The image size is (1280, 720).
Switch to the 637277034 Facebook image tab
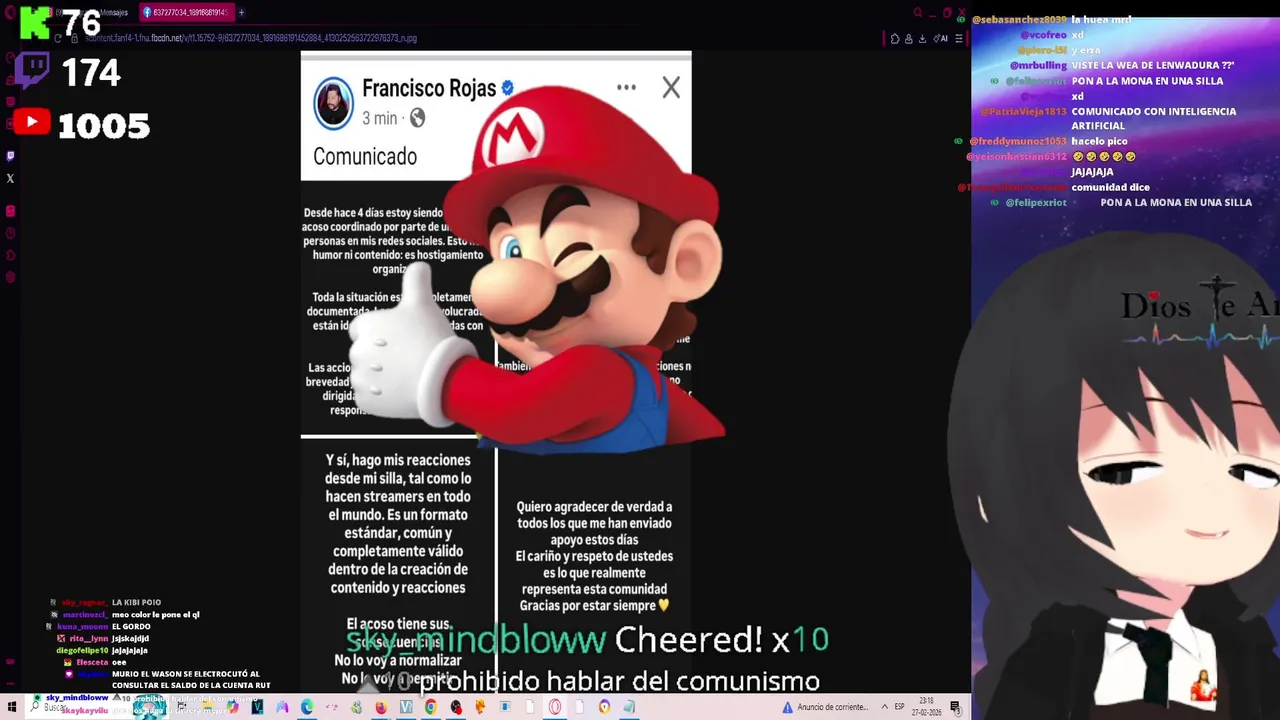186,12
